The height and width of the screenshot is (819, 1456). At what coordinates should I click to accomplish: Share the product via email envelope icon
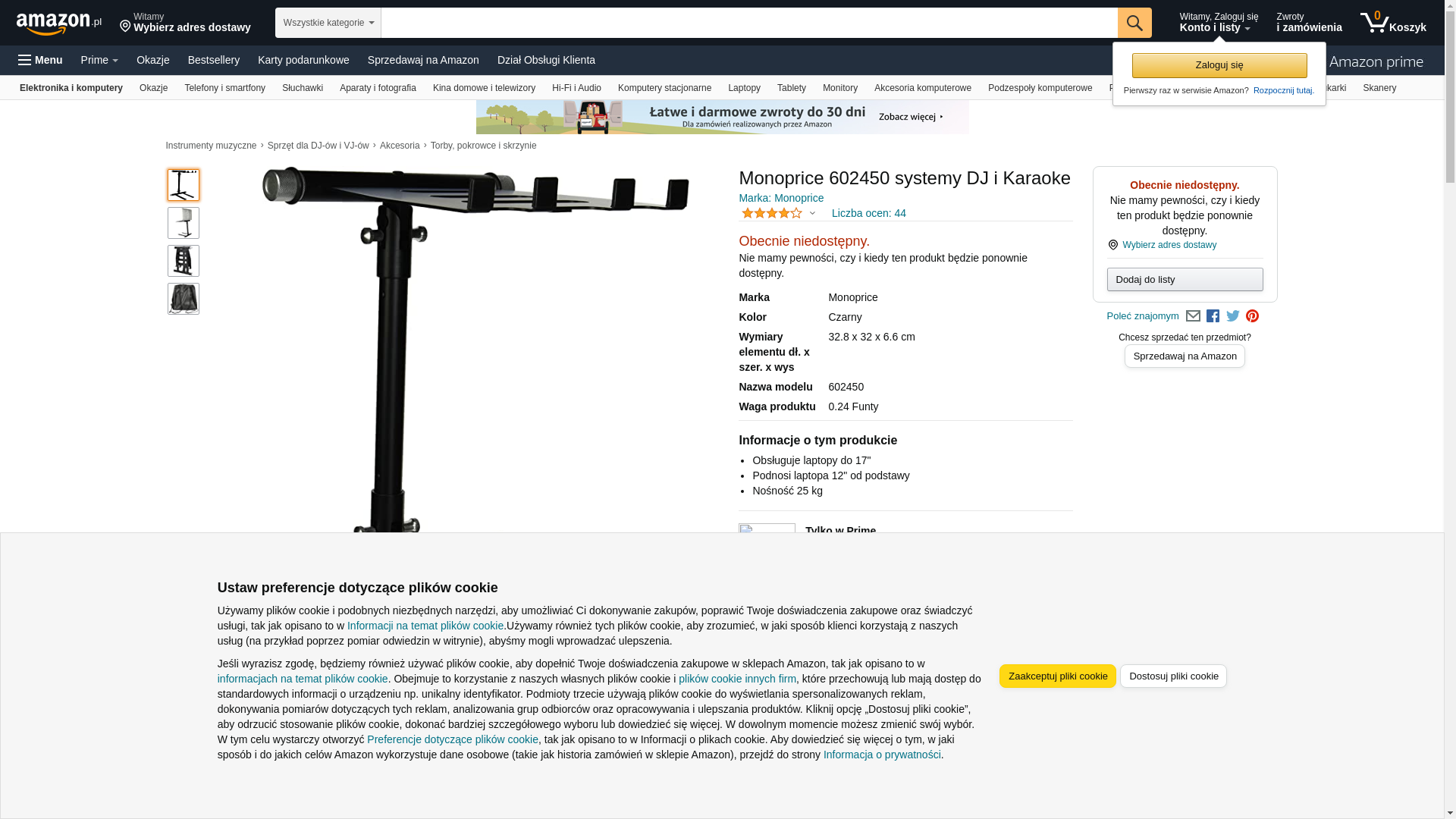pos(1193,316)
